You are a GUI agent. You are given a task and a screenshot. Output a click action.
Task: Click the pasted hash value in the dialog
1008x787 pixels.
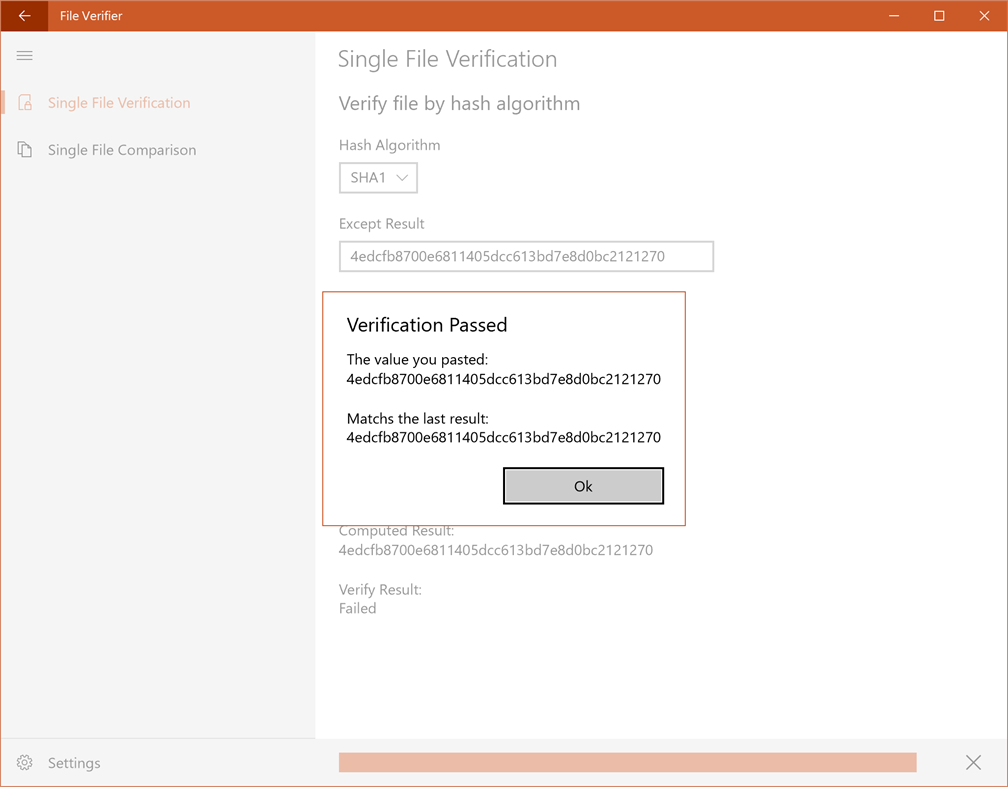(x=502, y=379)
